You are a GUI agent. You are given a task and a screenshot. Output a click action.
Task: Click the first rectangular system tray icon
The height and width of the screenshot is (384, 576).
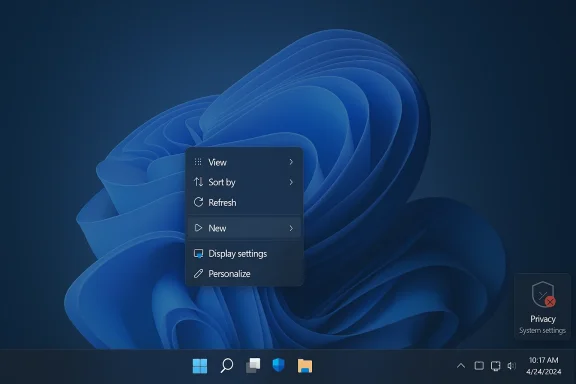click(x=479, y=366)
